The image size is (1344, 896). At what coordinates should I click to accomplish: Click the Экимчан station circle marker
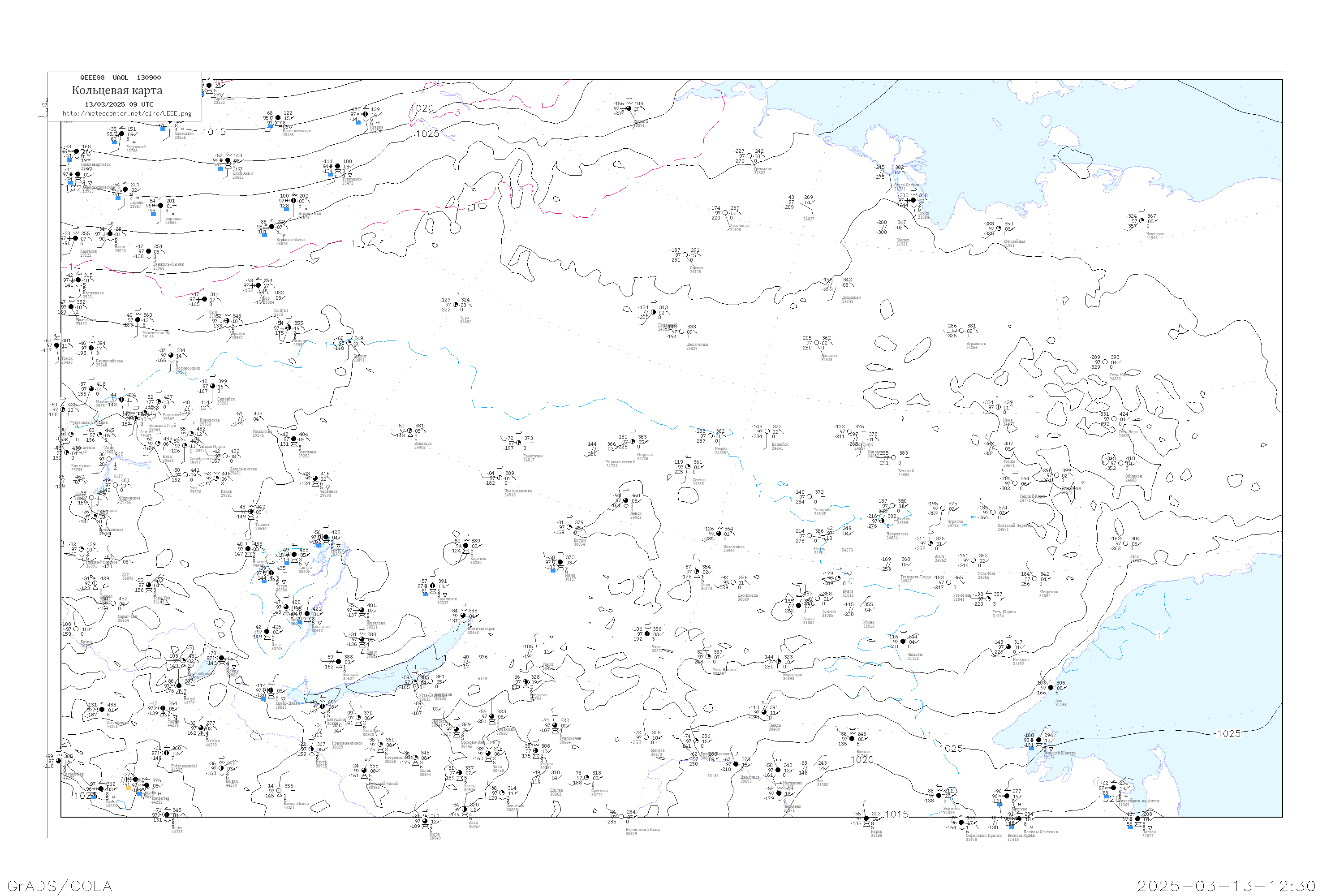pyautogui.click(x=939, y=796)
